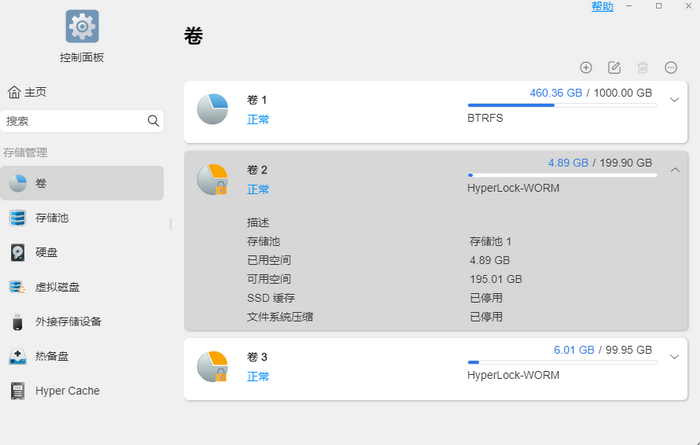Collapse 卷 2 details chevron

click(x=675, y=170)
